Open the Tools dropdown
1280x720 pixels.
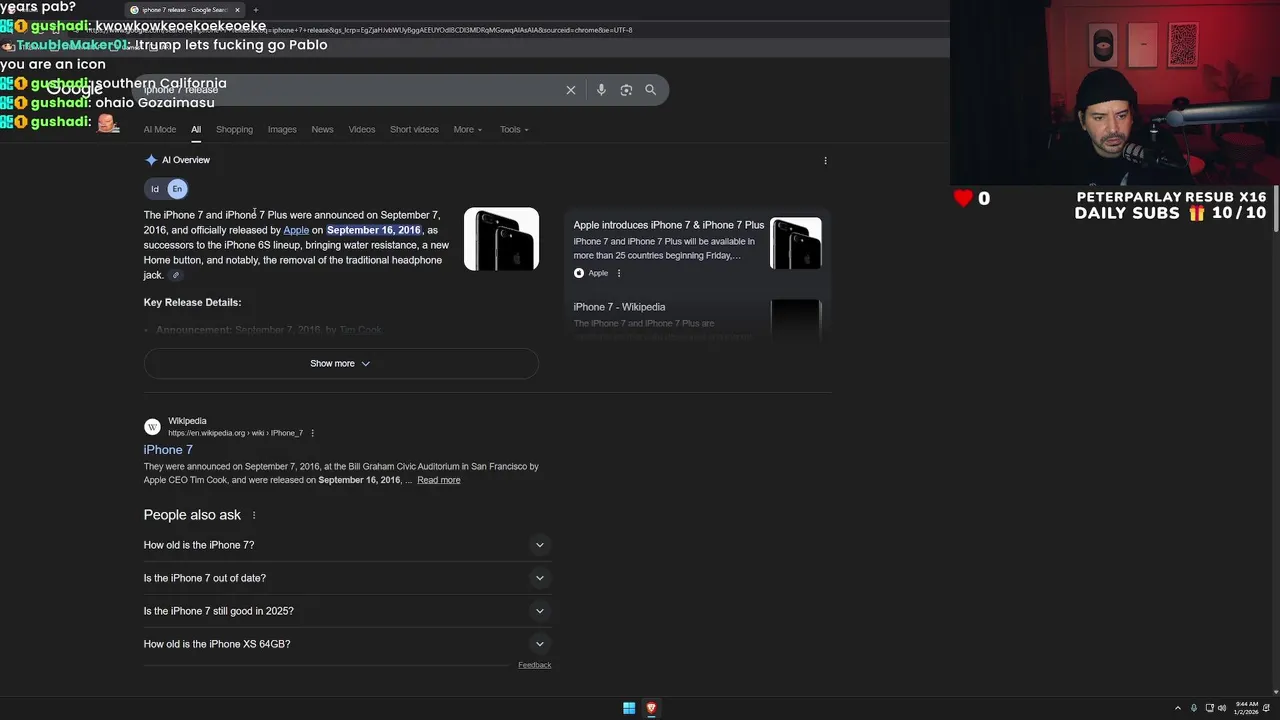click(x=514, y=129)
